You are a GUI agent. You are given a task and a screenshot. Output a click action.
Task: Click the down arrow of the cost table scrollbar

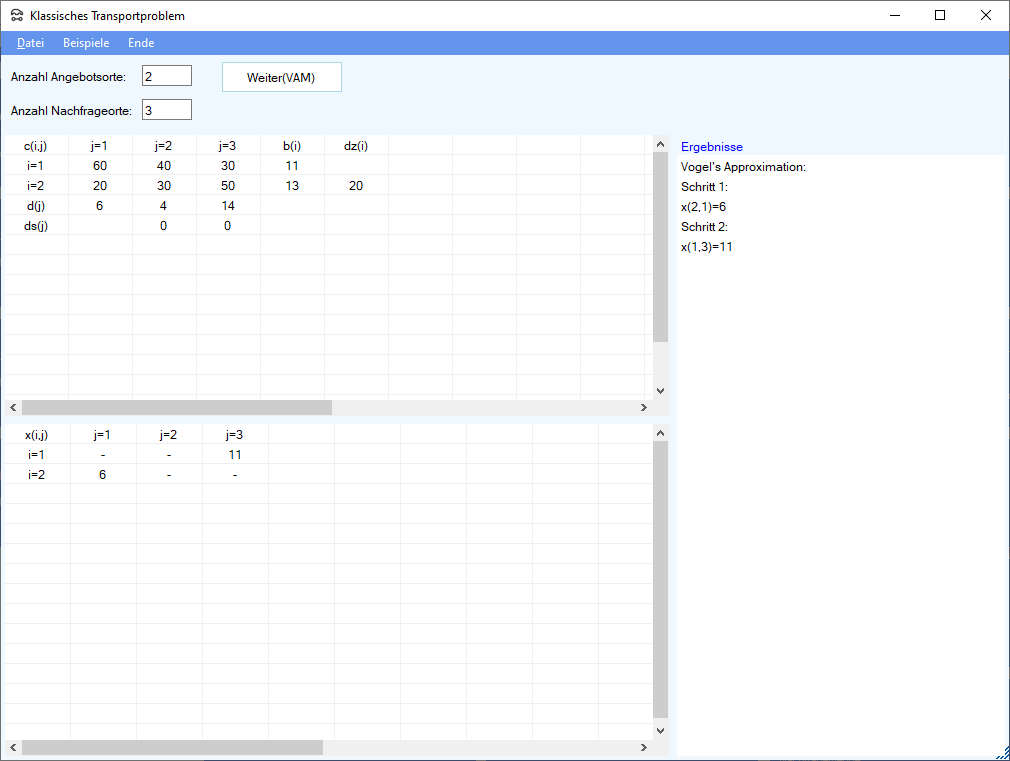660,391
